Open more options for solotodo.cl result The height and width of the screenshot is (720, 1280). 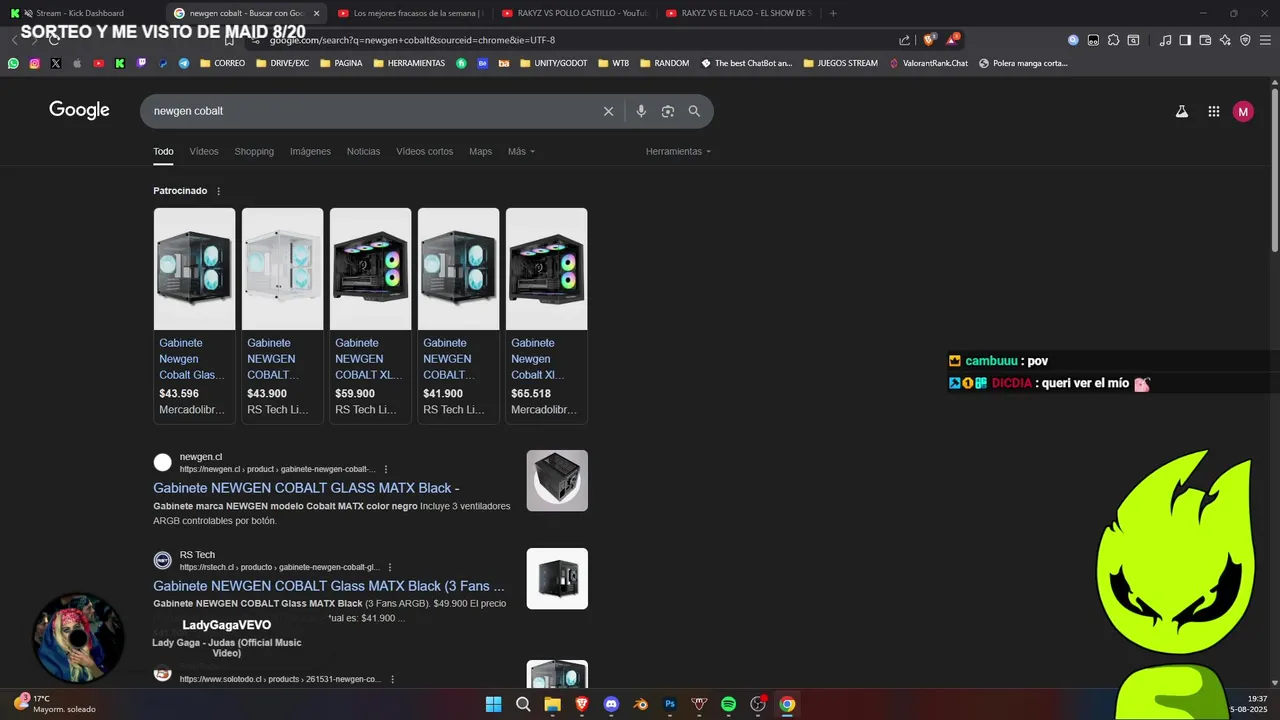pos(392,679)
